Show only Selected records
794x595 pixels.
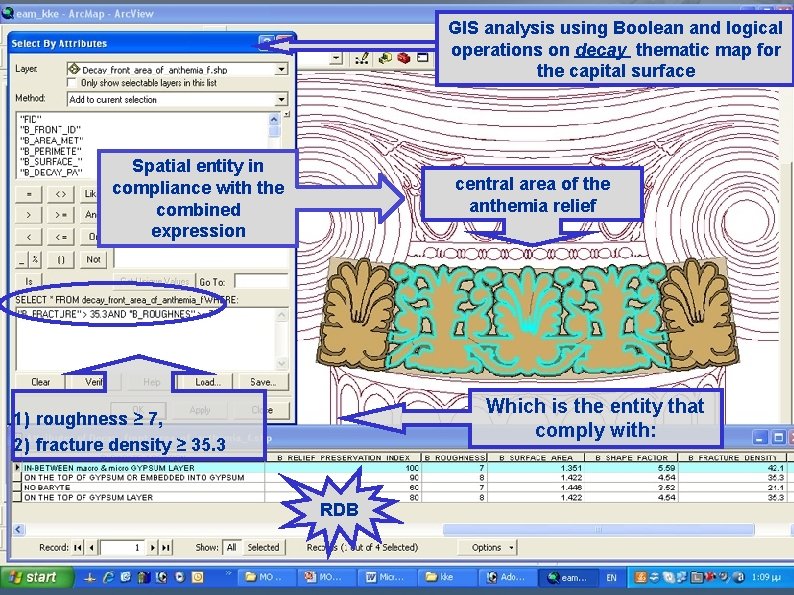tap(263, 547)
